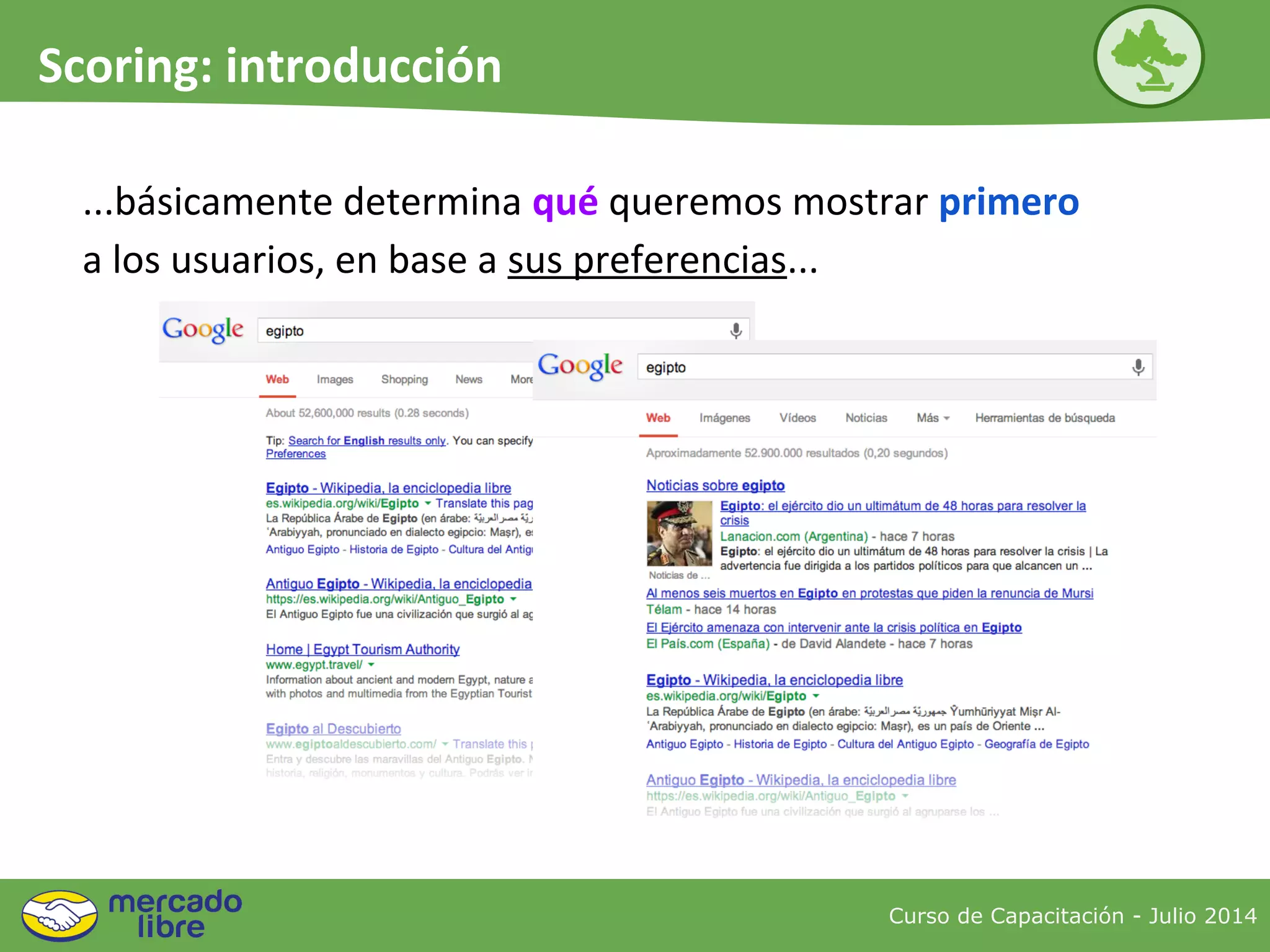
Task: Click right Historia de Egipto sitelink
Action: point(780,744)
